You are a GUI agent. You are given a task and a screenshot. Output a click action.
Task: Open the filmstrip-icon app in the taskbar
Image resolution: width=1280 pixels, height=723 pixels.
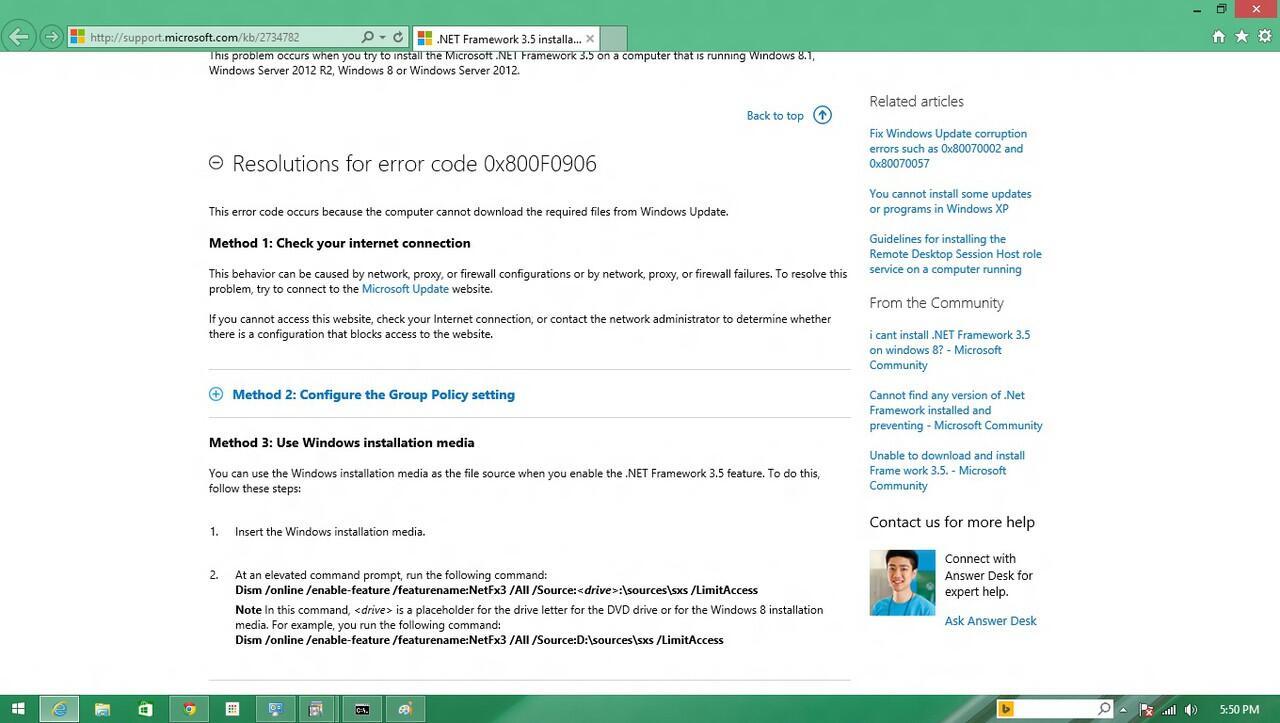(x=316, y=709)
